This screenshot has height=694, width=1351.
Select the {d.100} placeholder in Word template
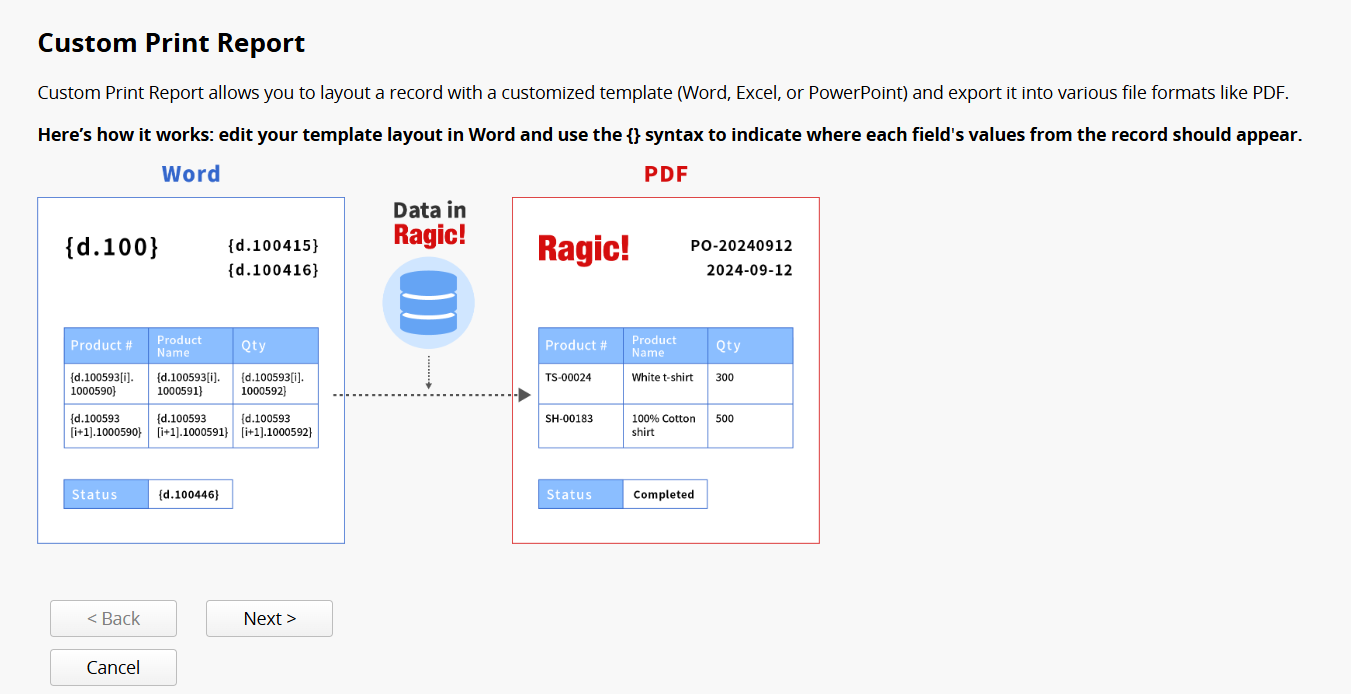click(111, 247)
